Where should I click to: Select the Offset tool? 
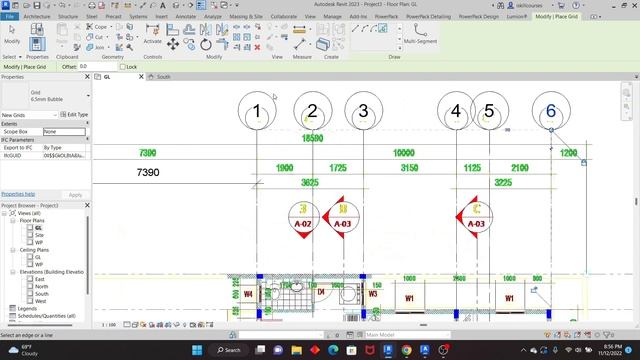(189, 29)
